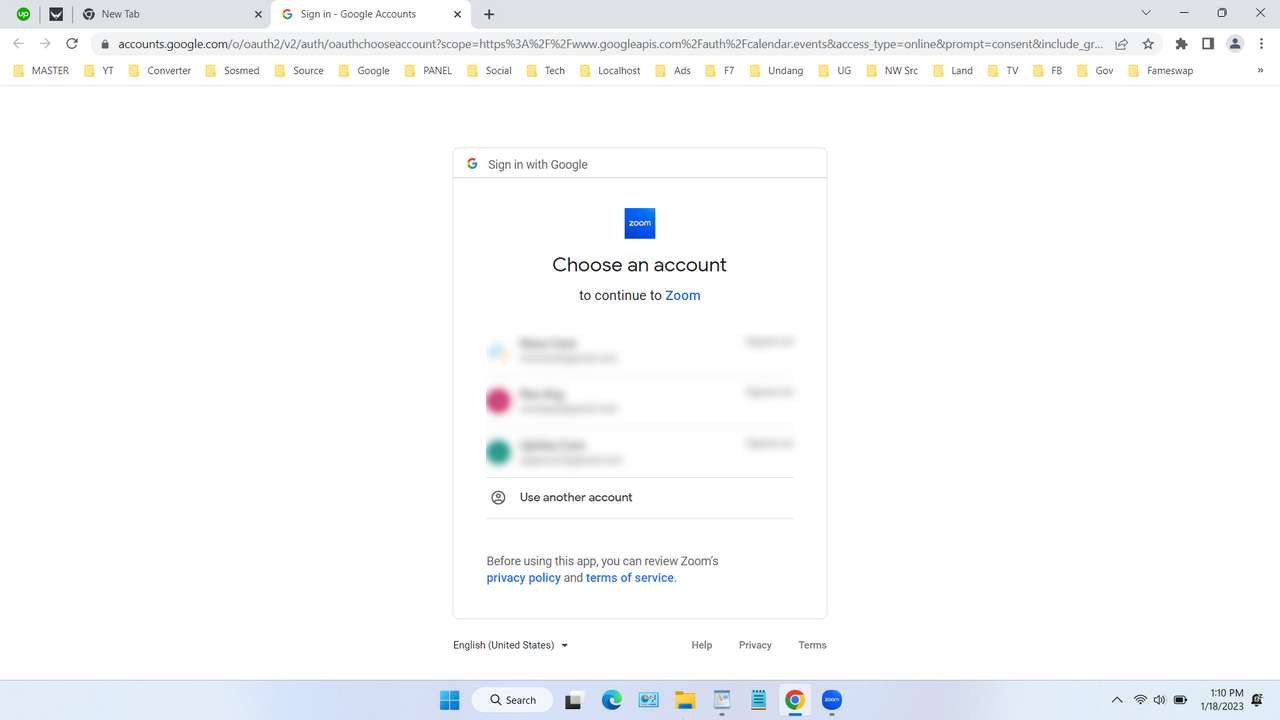
Task: Bookmark this page with star
Action: (x=1148, y=44)
